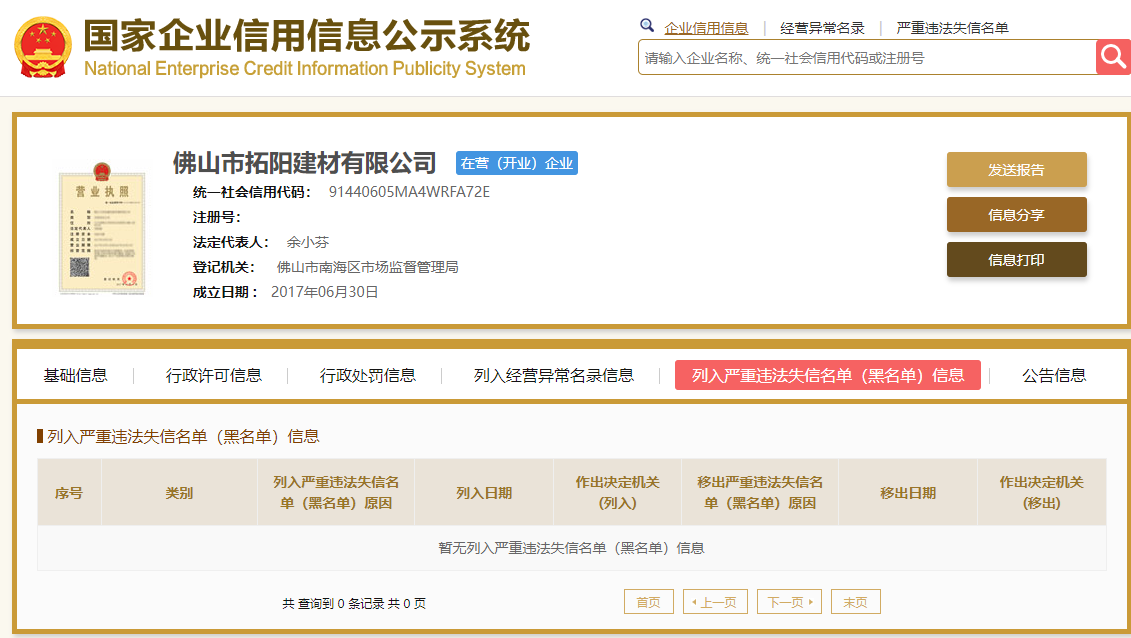
Task: Select the 严重违法失信名单 search category
Action: tap(952, 28)
